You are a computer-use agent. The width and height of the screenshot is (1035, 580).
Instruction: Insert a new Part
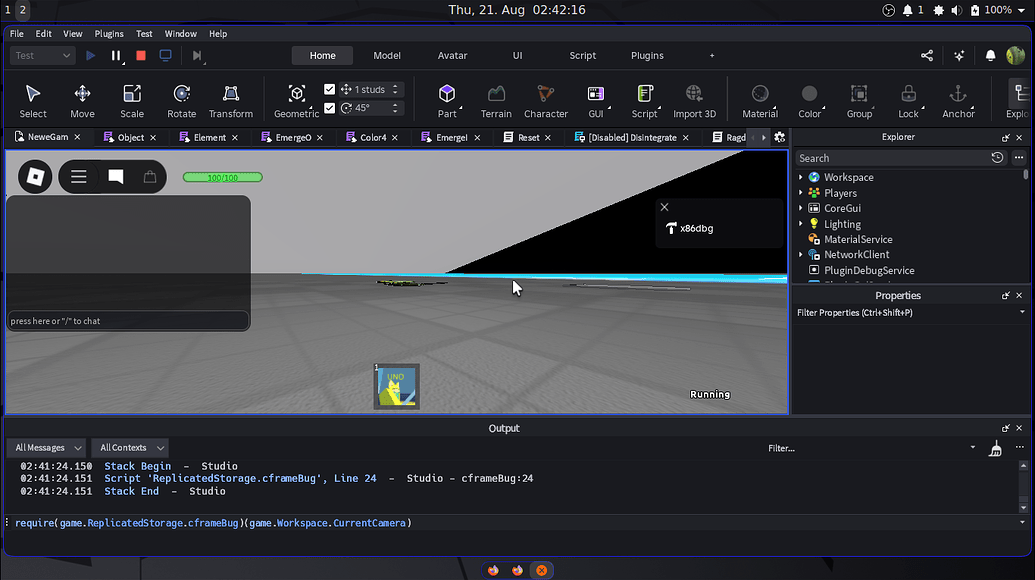click(447, 101)
